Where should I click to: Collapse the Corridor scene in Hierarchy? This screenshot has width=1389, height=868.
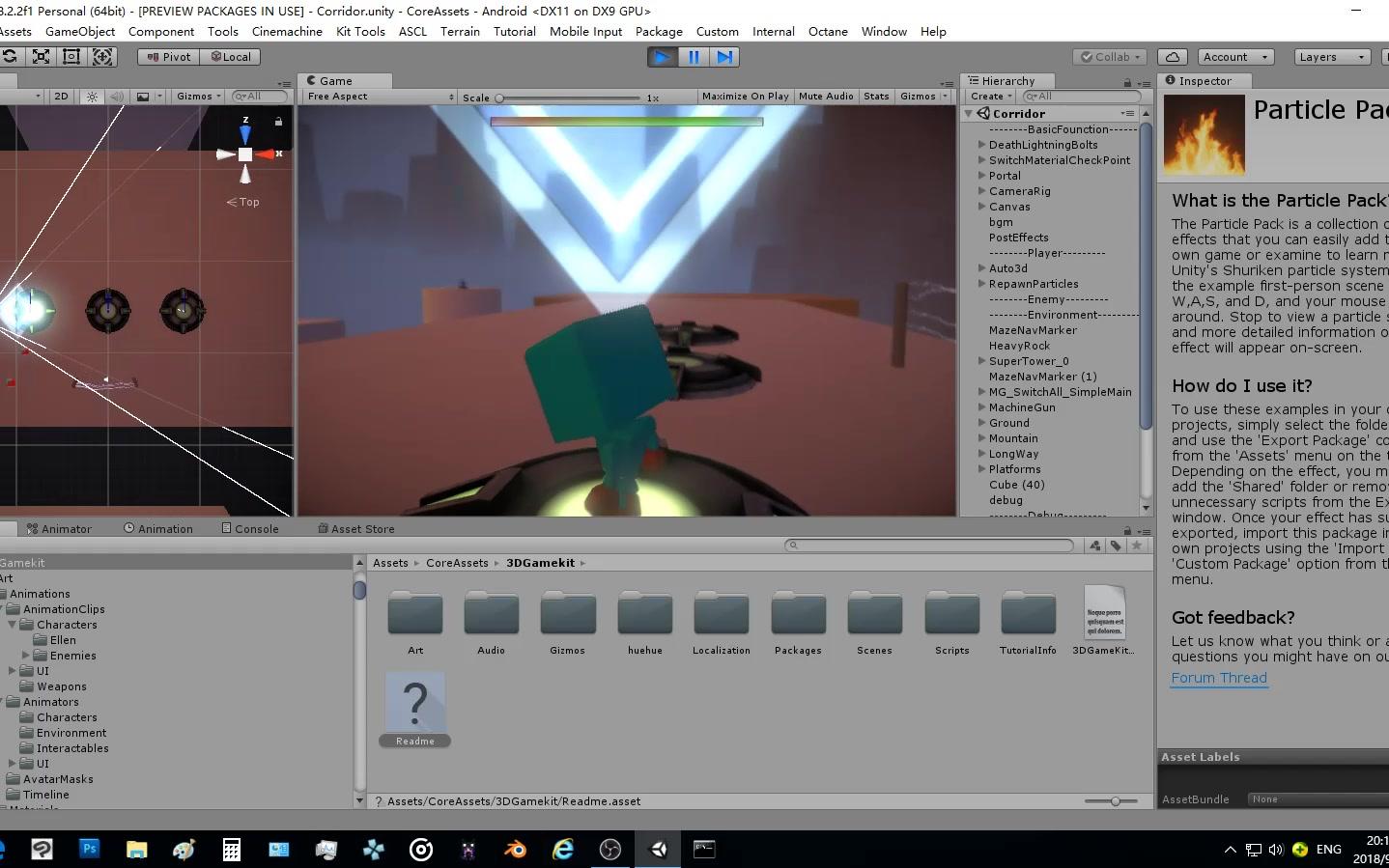tap(969, 114)
